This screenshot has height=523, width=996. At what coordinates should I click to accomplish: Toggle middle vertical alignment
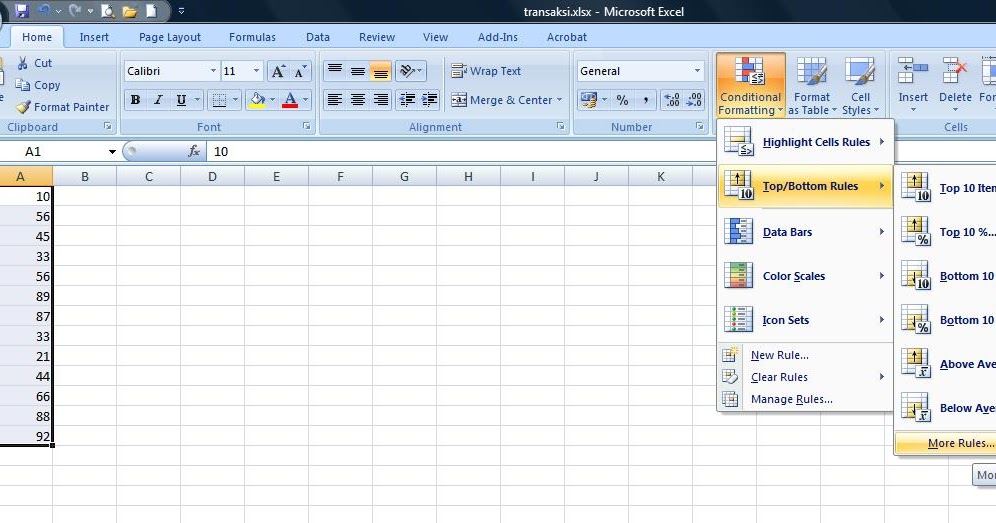tap(358, 71)
